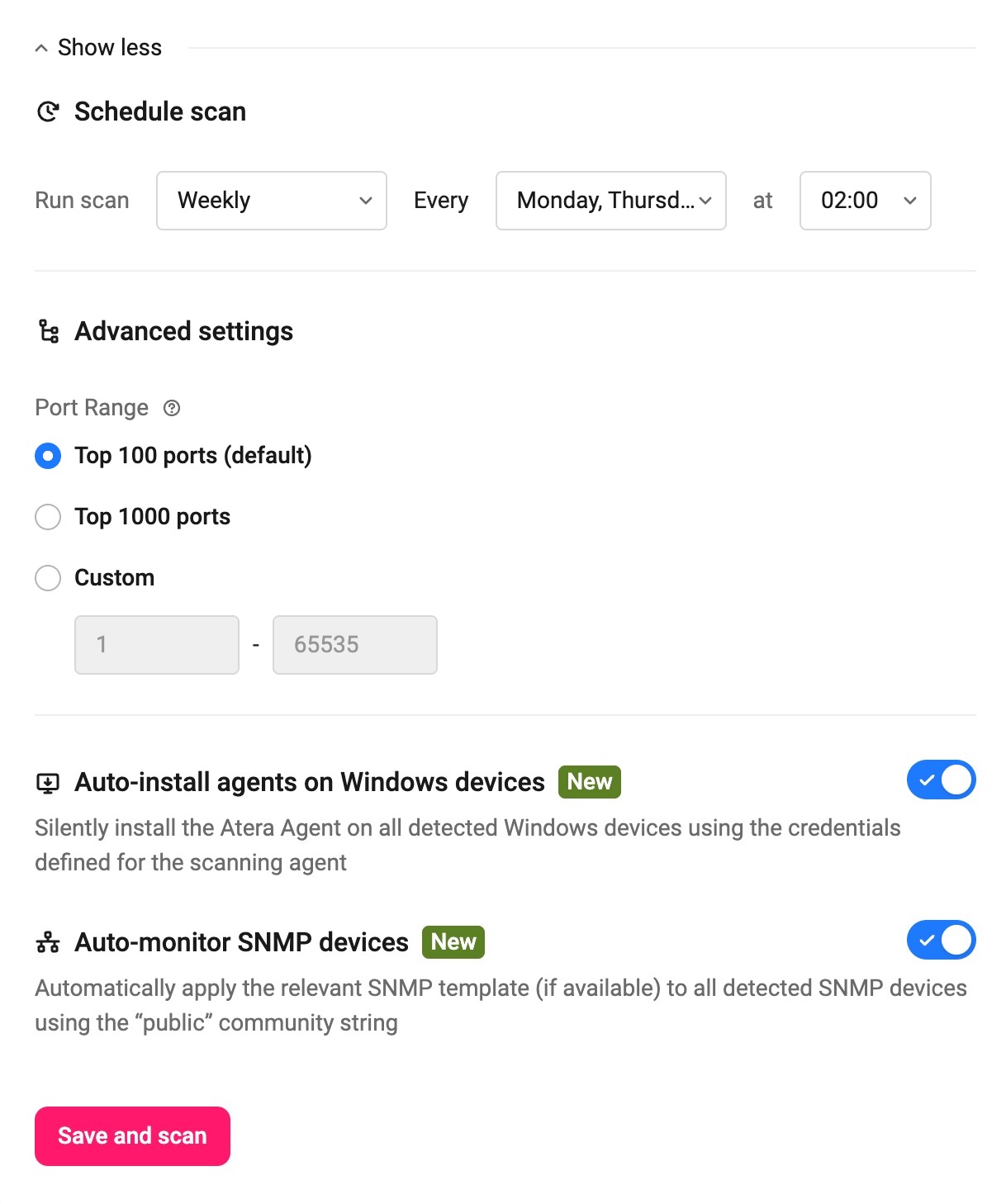The image size is (1006, 1204).
Task: Click the New badge beside Auto-monitor SNMP
Action: (x=453, y=942)
